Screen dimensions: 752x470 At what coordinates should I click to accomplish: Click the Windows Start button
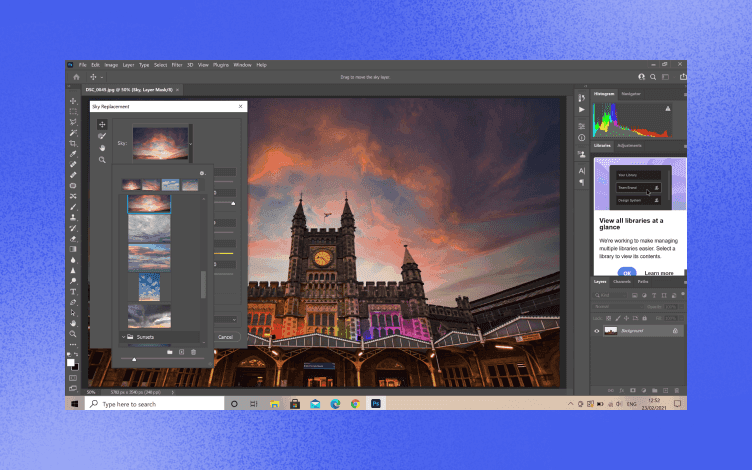point(75,404)
